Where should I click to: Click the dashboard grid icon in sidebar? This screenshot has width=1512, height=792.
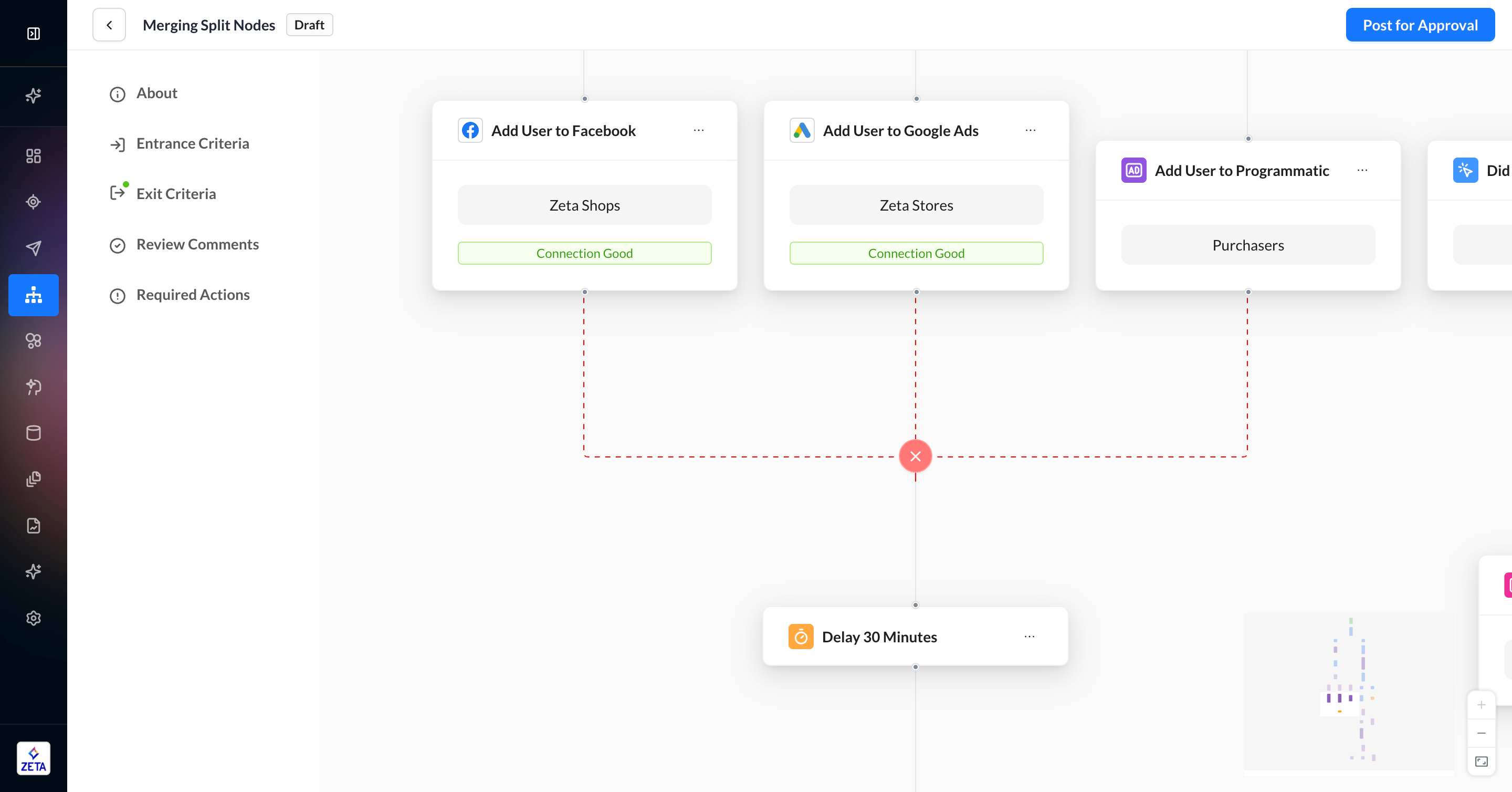[34, 155]
